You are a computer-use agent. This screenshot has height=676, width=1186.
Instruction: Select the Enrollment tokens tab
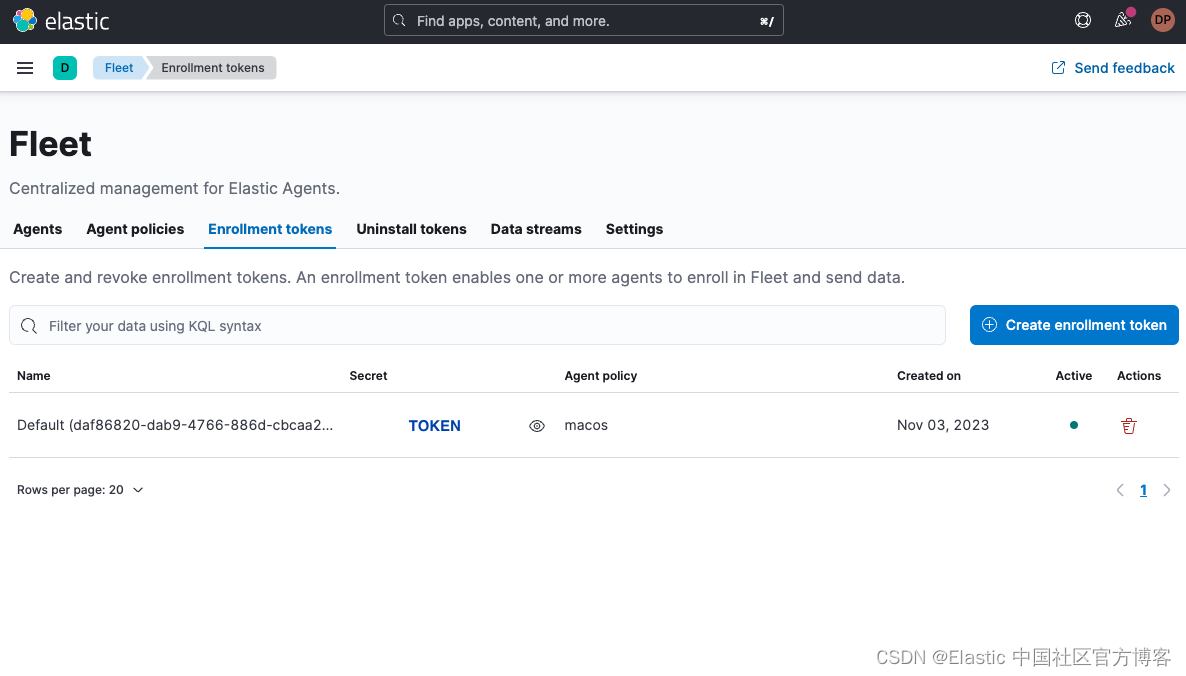click(270, 229)
